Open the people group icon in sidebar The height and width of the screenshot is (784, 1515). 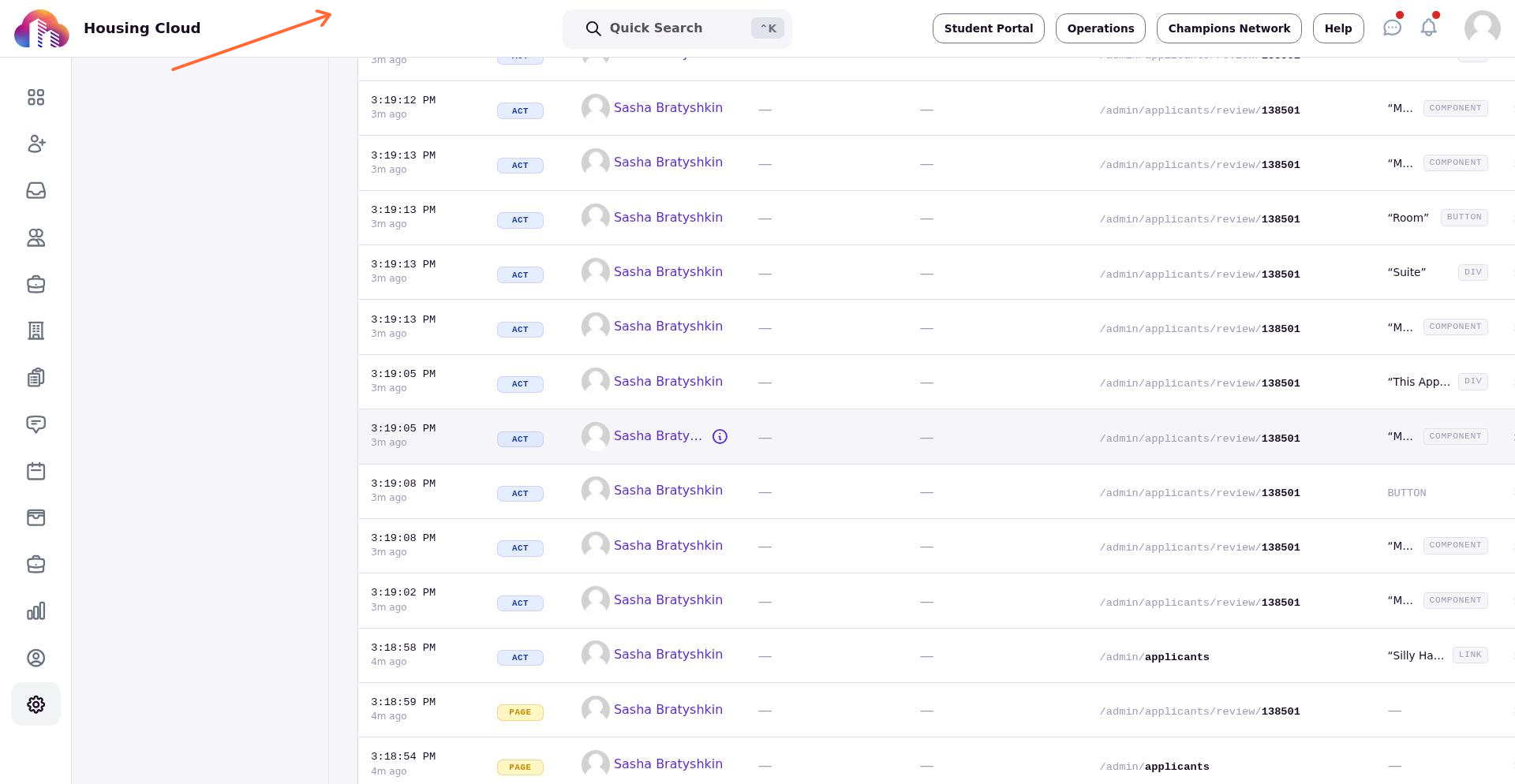(36, 237)
